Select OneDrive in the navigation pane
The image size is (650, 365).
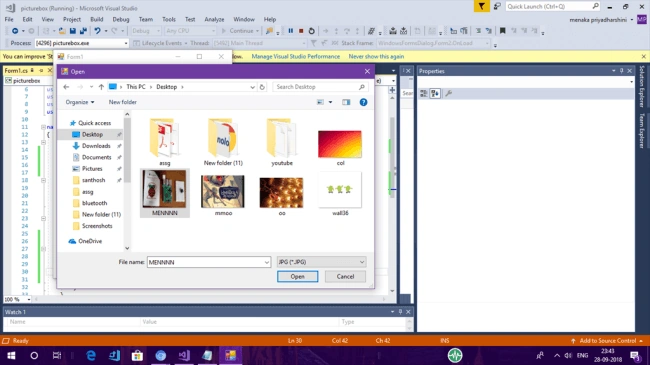(x=90, y=241)
